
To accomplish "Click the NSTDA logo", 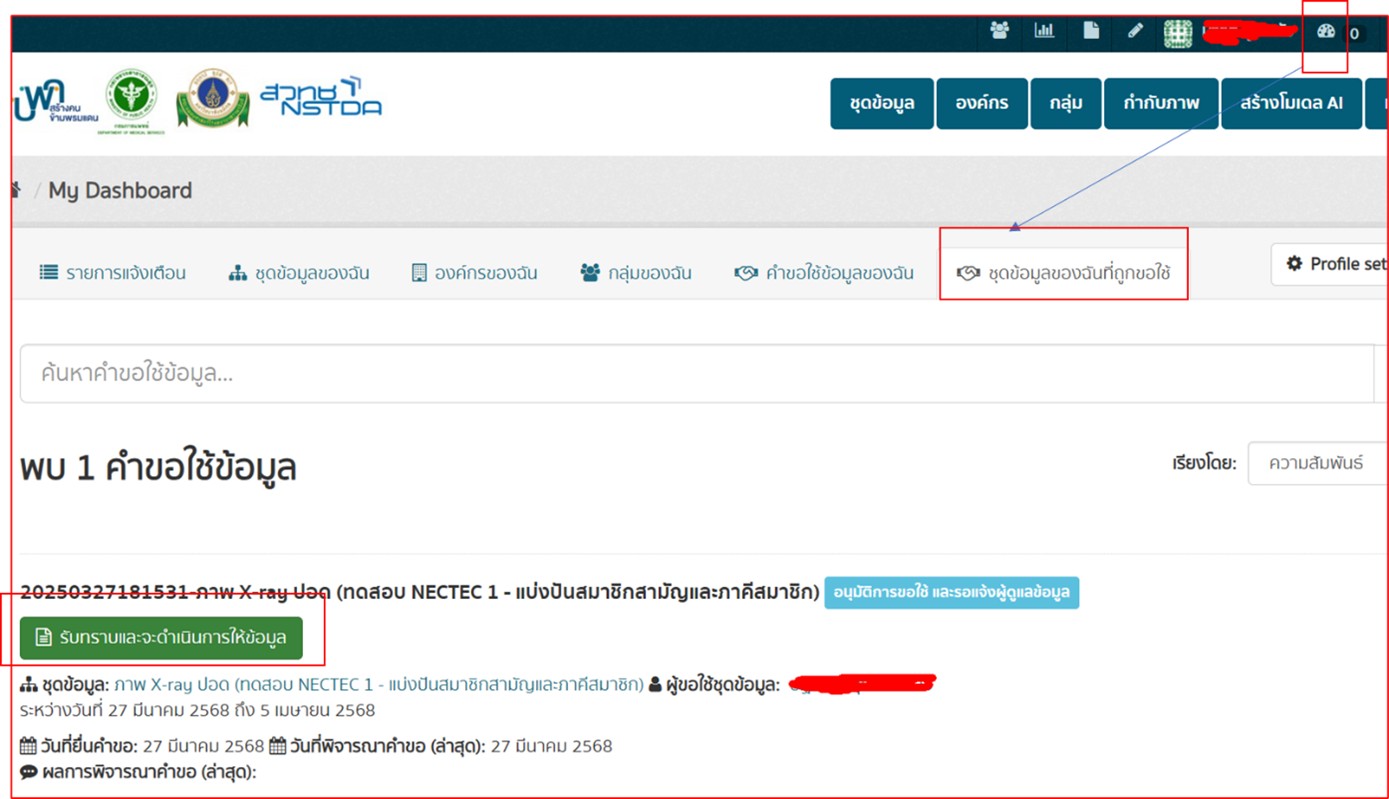I will 319,100.
